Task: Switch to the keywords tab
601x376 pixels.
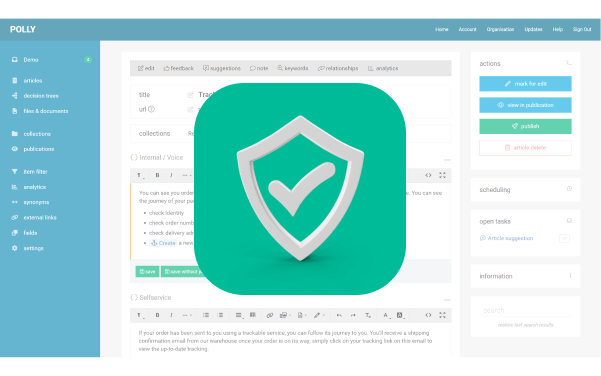Action: click(x=292, y=68)
